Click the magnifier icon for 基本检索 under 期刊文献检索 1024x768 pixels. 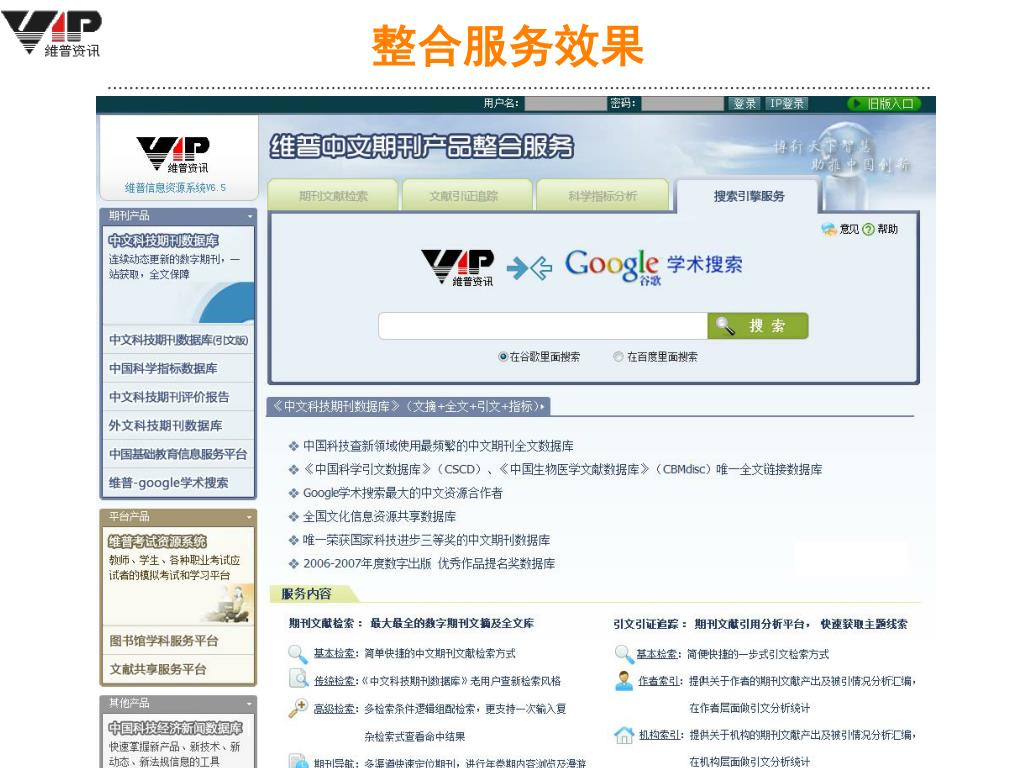298,654
